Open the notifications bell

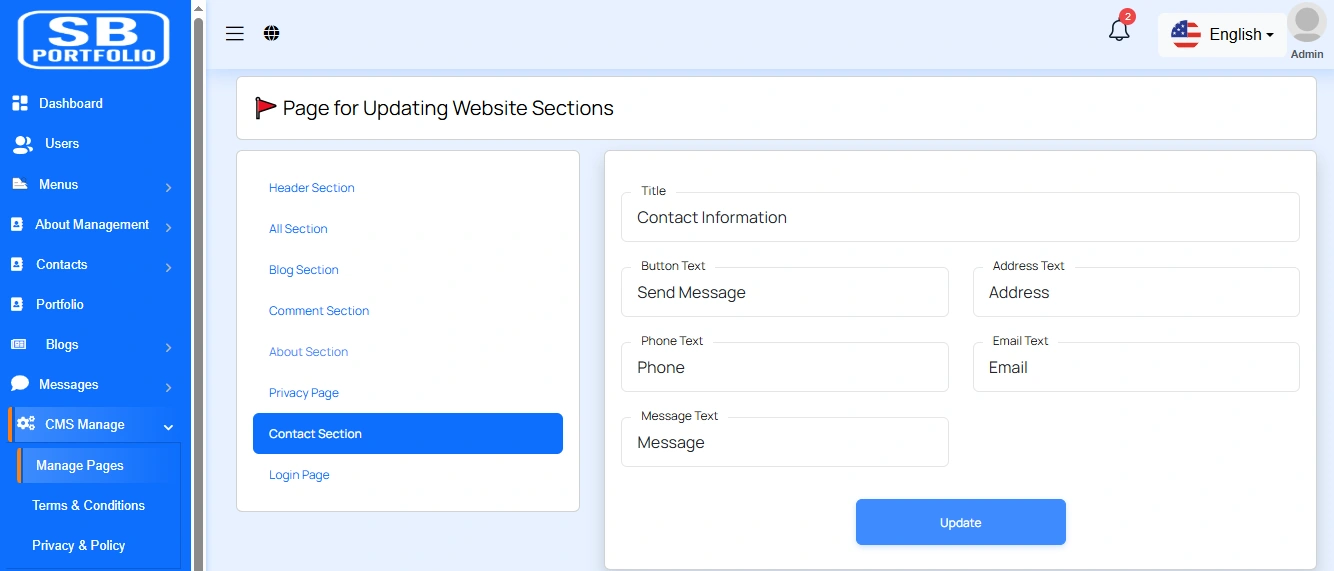(1119, 31)
